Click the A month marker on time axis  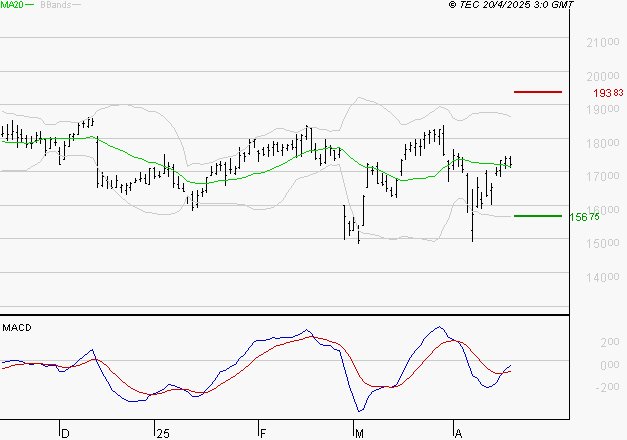[459, 434]
